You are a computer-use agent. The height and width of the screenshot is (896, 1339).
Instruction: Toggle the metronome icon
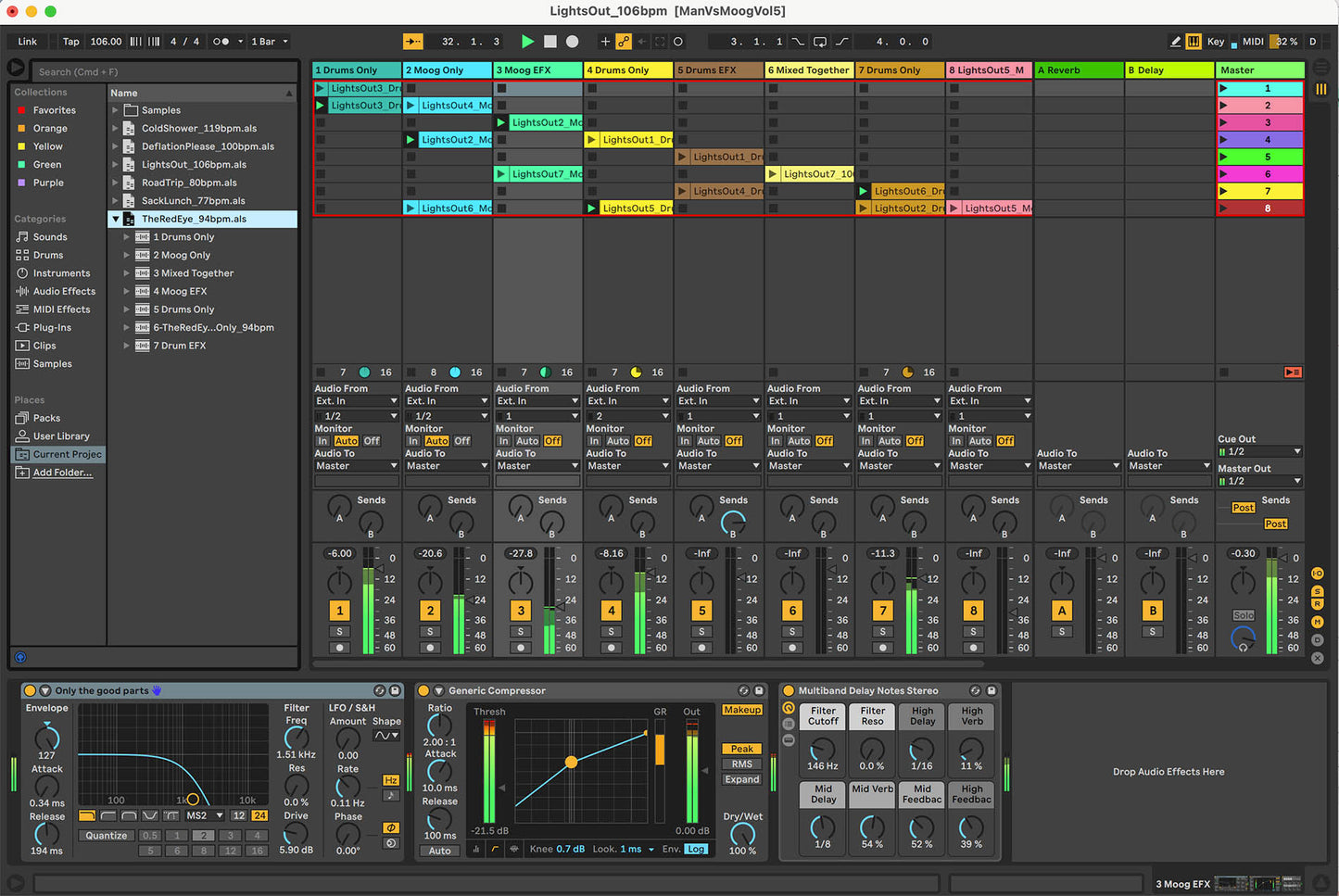[221, 42]
